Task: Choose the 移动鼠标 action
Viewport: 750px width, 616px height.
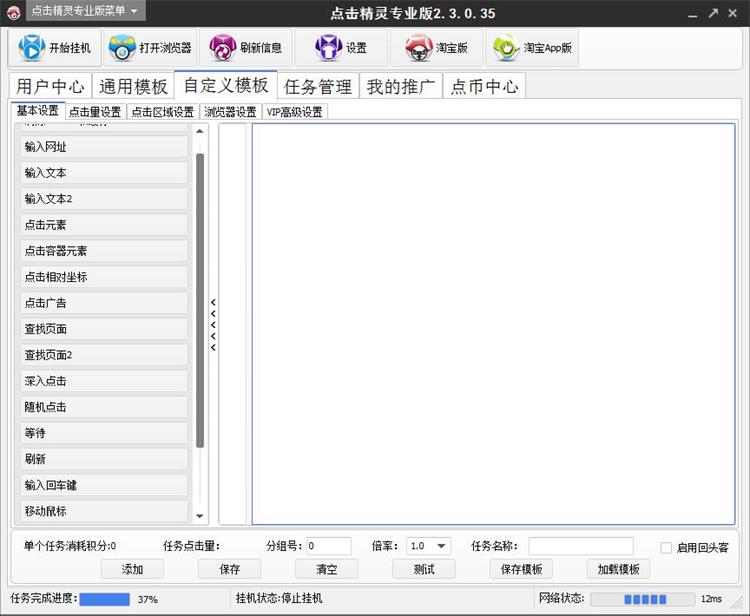Action: (104, 511)
